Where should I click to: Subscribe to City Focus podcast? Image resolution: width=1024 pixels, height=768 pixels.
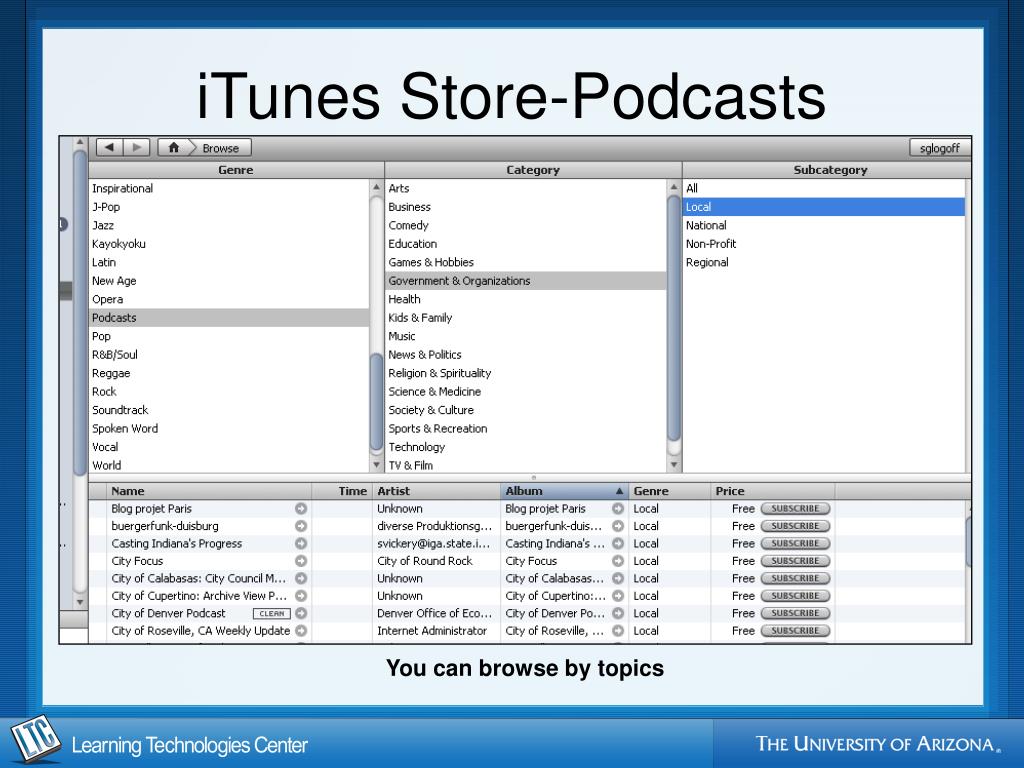tap(795, 561)
